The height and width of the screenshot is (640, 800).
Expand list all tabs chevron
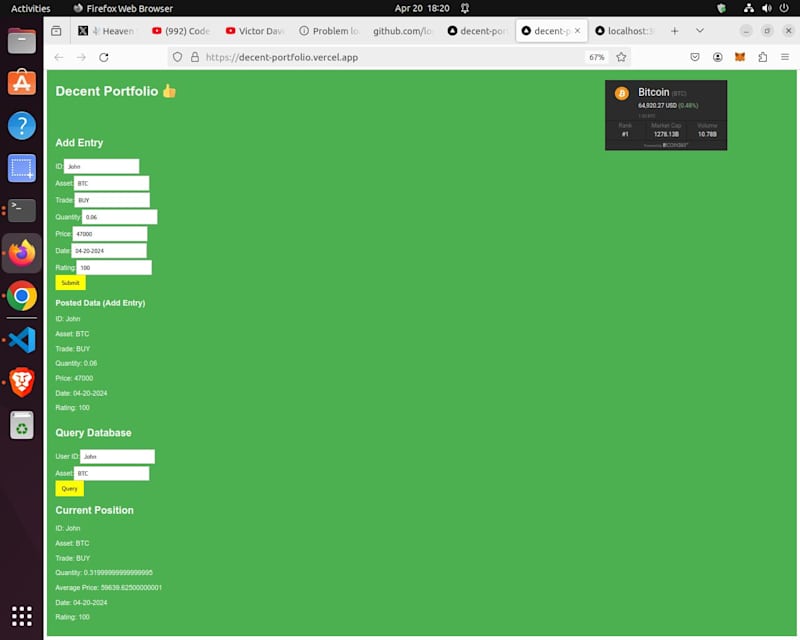coord(700,31)
